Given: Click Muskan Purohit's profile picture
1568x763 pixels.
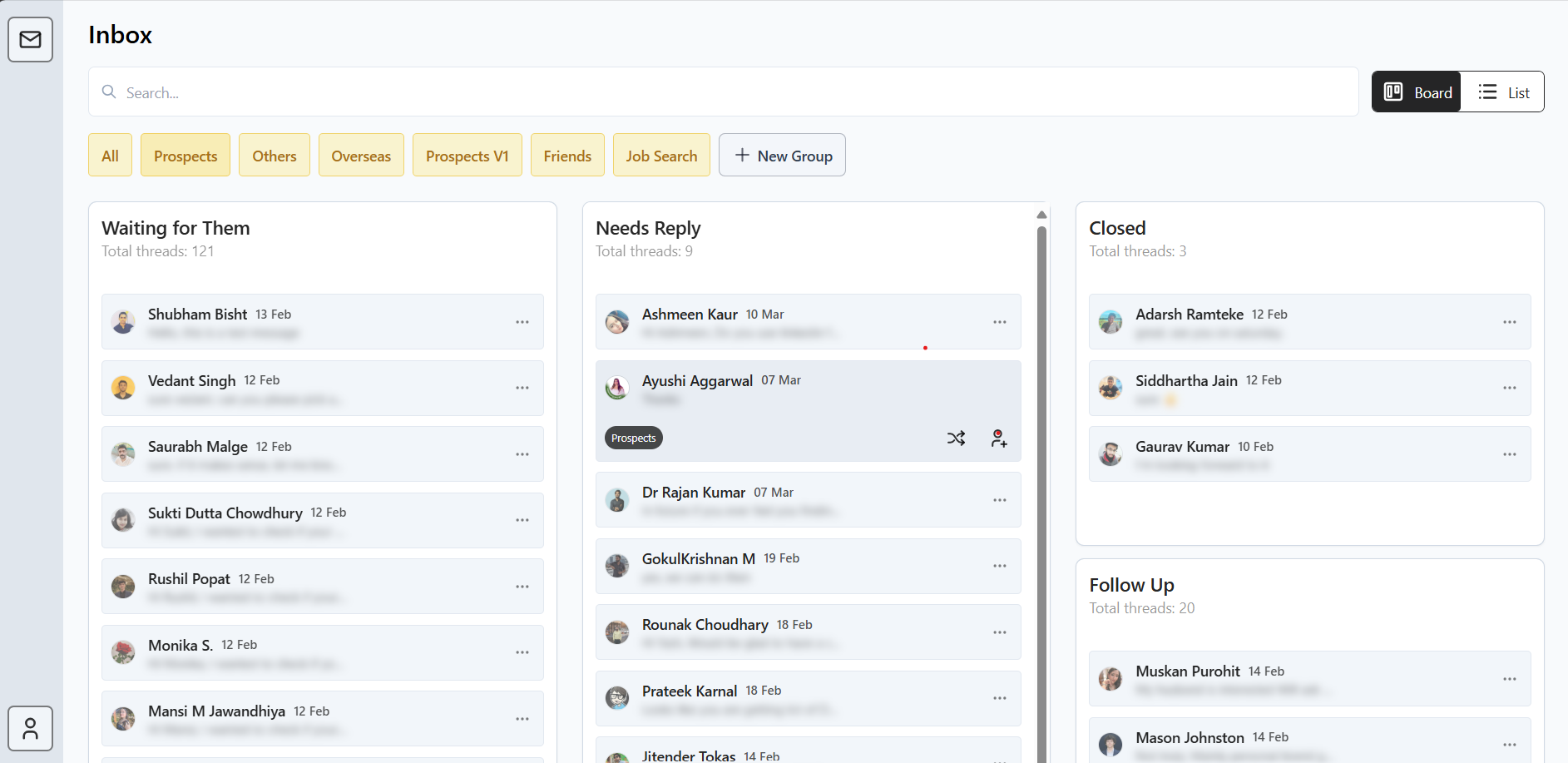Looking at the screenshot, I should pyautogui.click(x=1110, y=679).
